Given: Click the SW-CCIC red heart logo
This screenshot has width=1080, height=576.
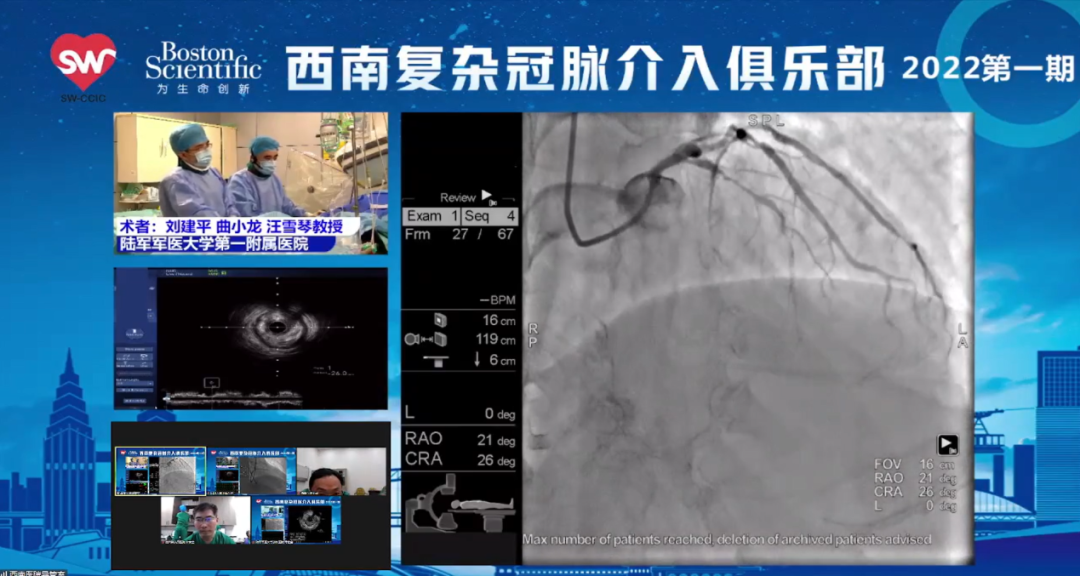Looking at the screenshot, I should coord(83,62).
